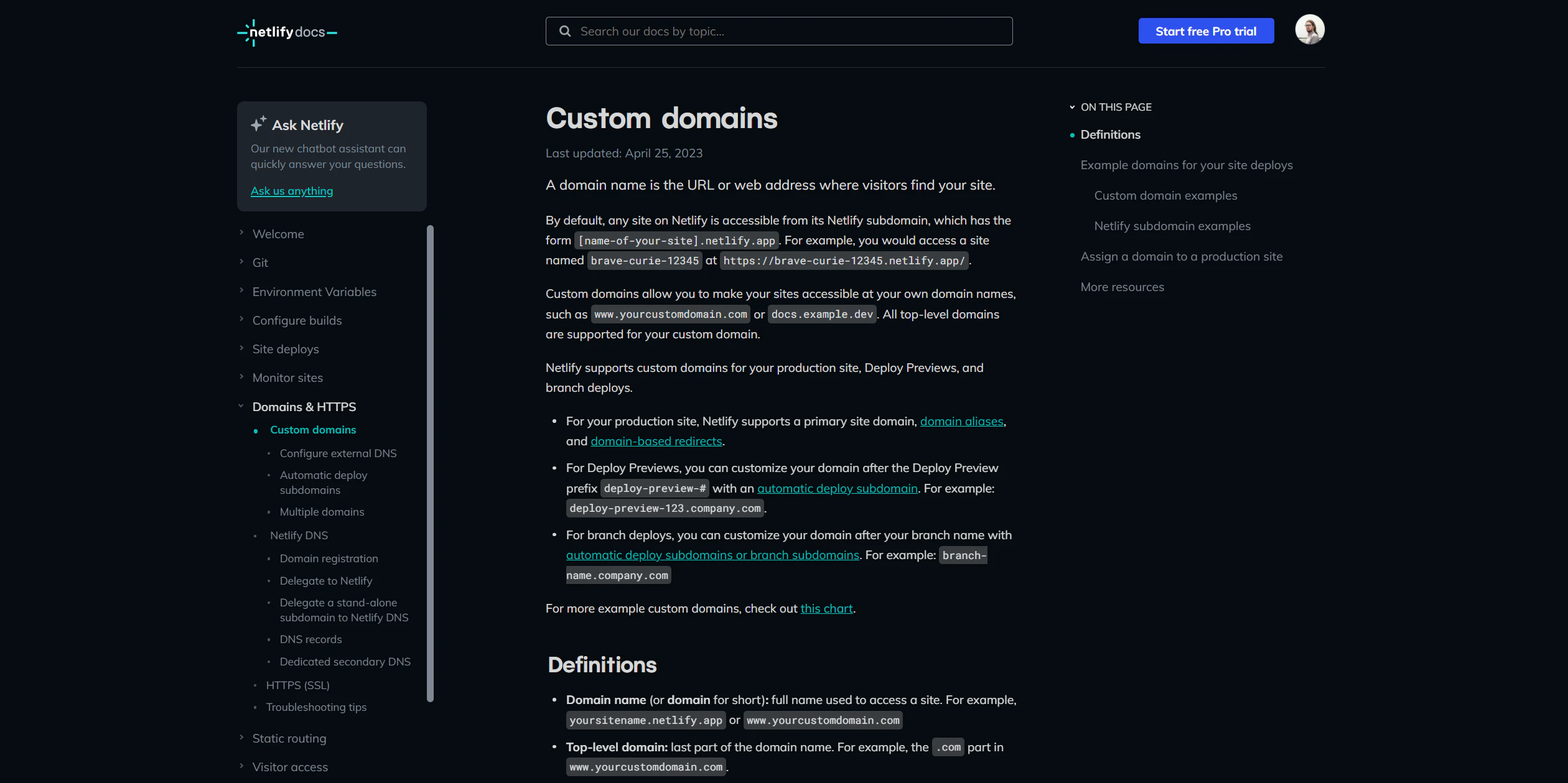Expand the Monitor sites chevron
The width and height of the screenshot is (1568, 783).
241,376
